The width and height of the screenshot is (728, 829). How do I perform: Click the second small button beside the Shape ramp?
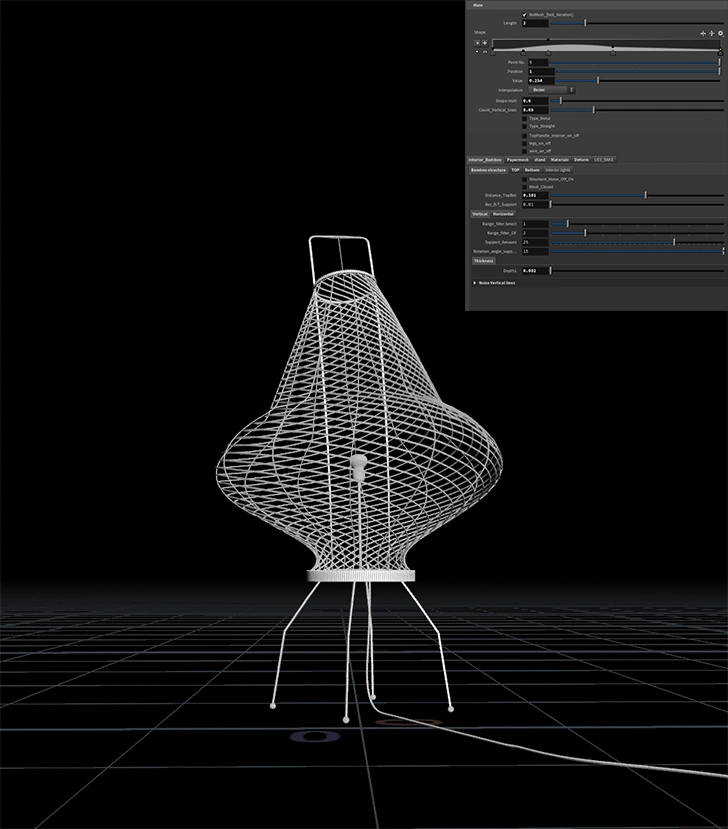tap(485, 43)
